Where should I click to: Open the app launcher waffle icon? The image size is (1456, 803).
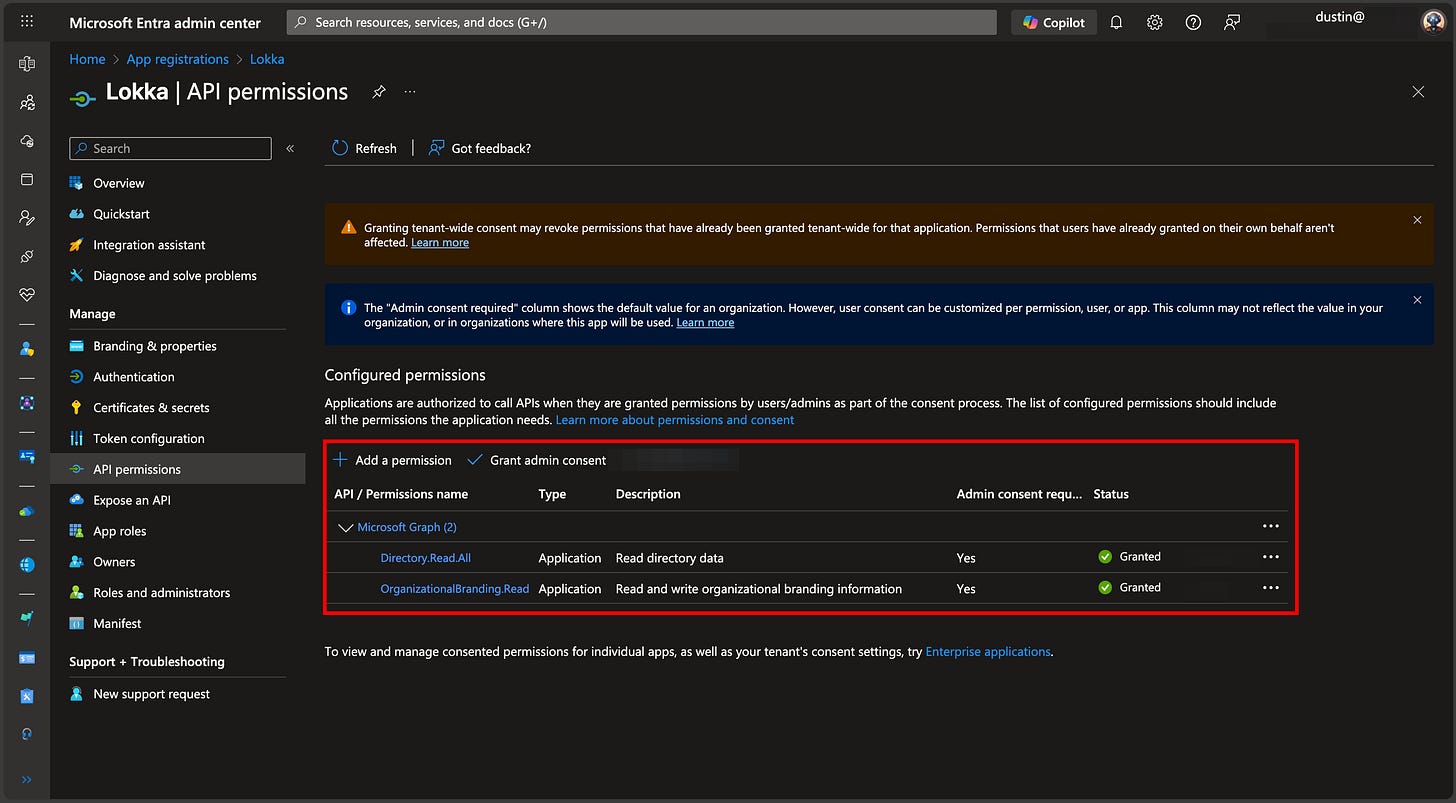27,22
